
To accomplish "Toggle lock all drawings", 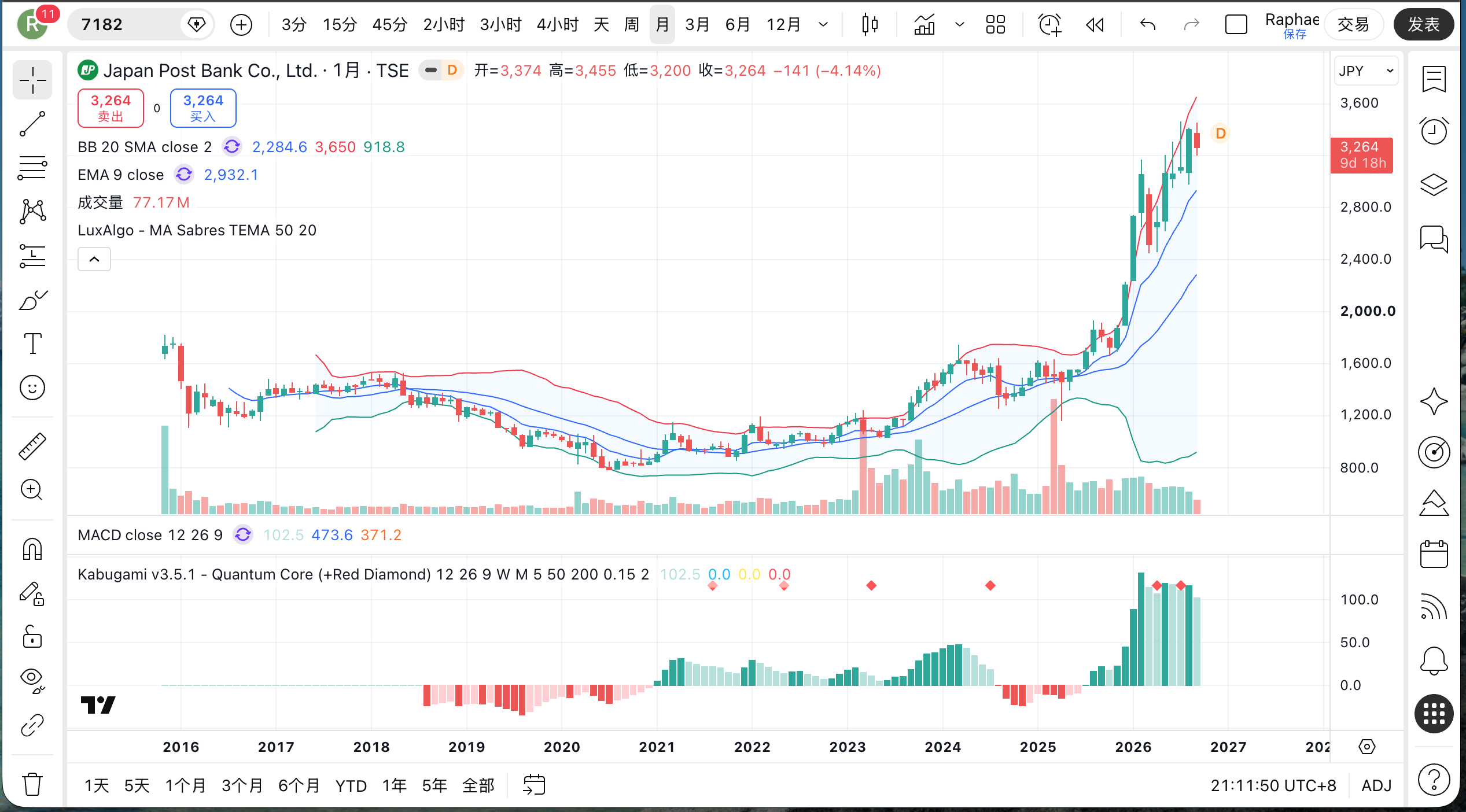I will (32, 637).
